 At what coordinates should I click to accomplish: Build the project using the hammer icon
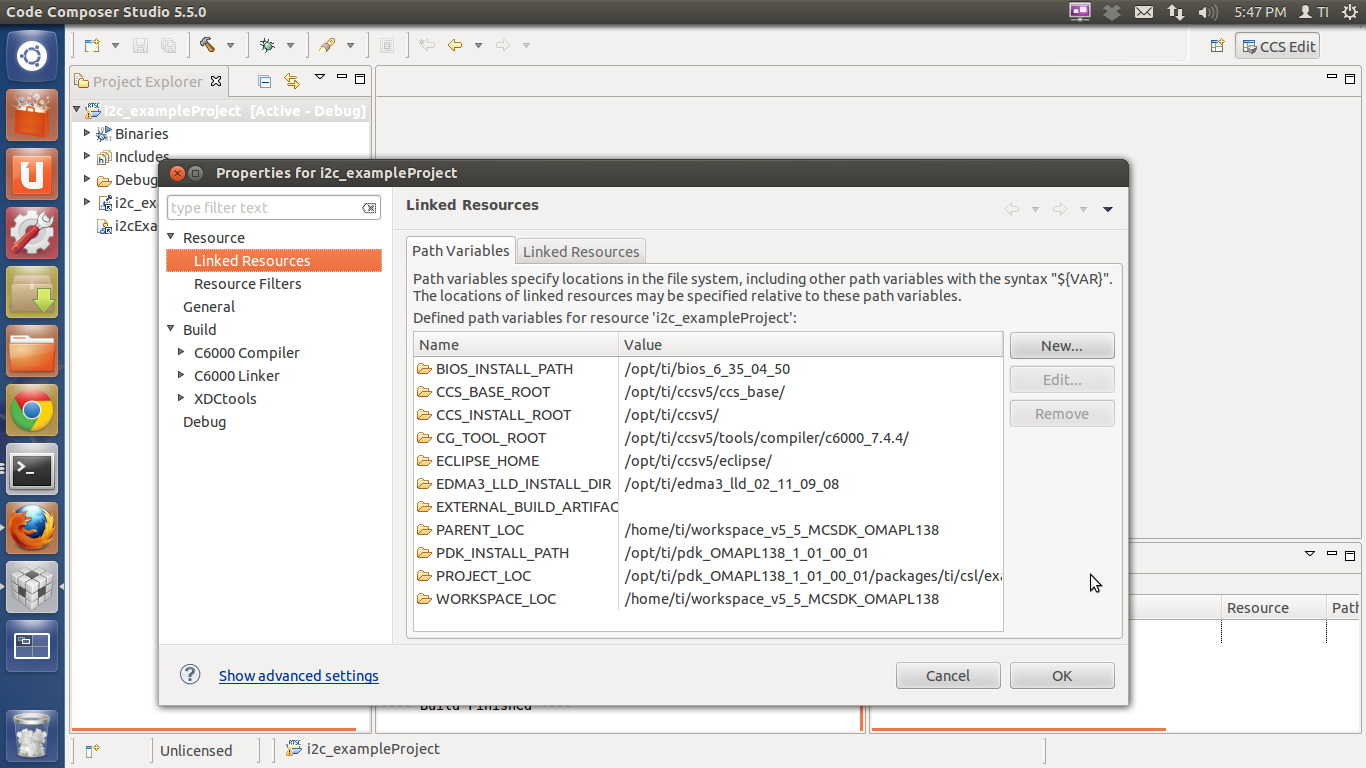click(207, 45)
